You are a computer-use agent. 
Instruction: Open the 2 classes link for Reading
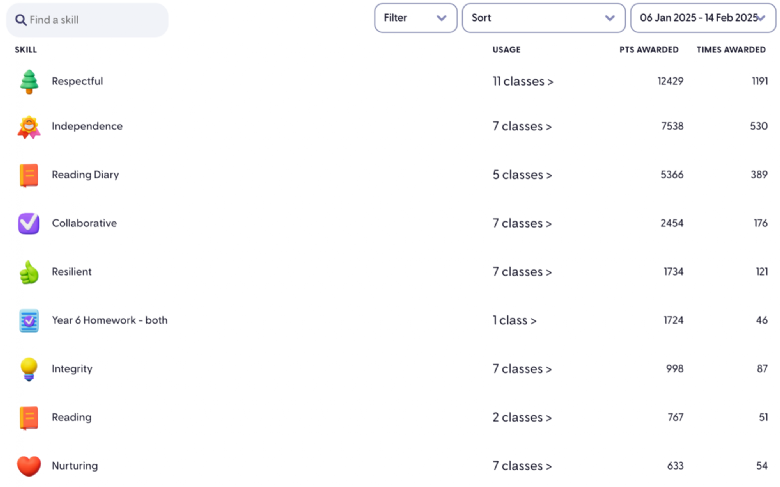522,417
